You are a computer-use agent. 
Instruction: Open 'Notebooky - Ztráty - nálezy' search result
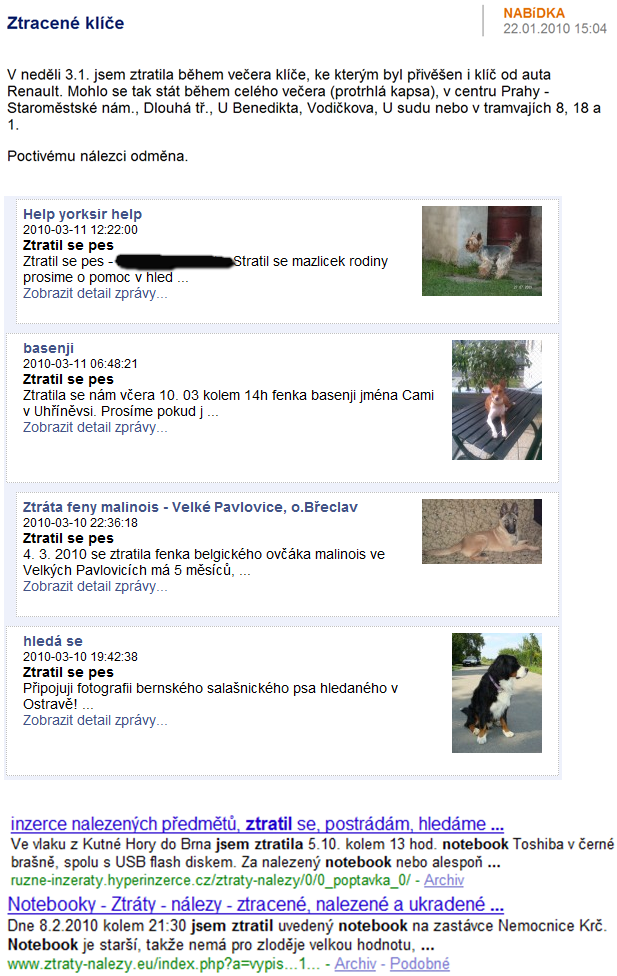click(x=256, y=904)
